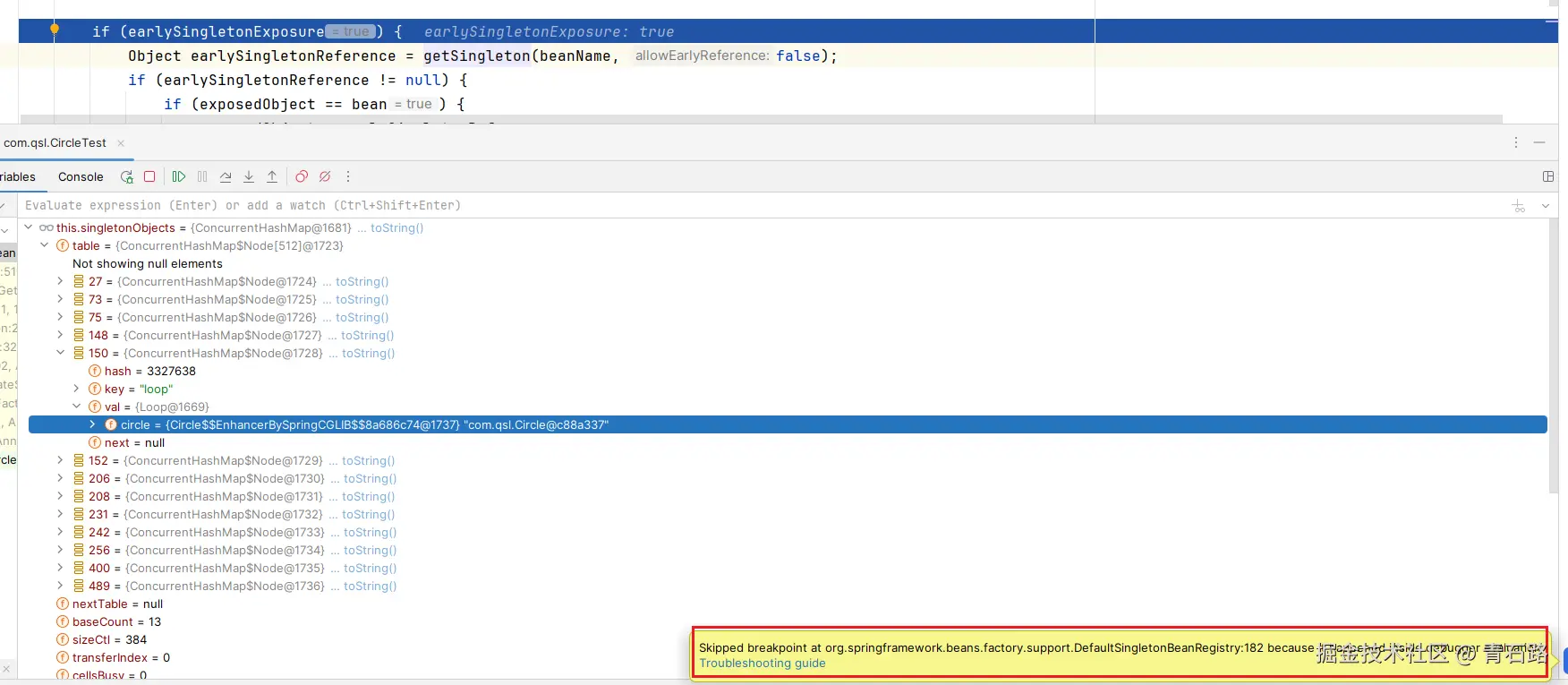Image resolution: width=1568 pixels, height=685 pixels.
Task: Rerun the CircleTest debug session
Action: point(127,177)
